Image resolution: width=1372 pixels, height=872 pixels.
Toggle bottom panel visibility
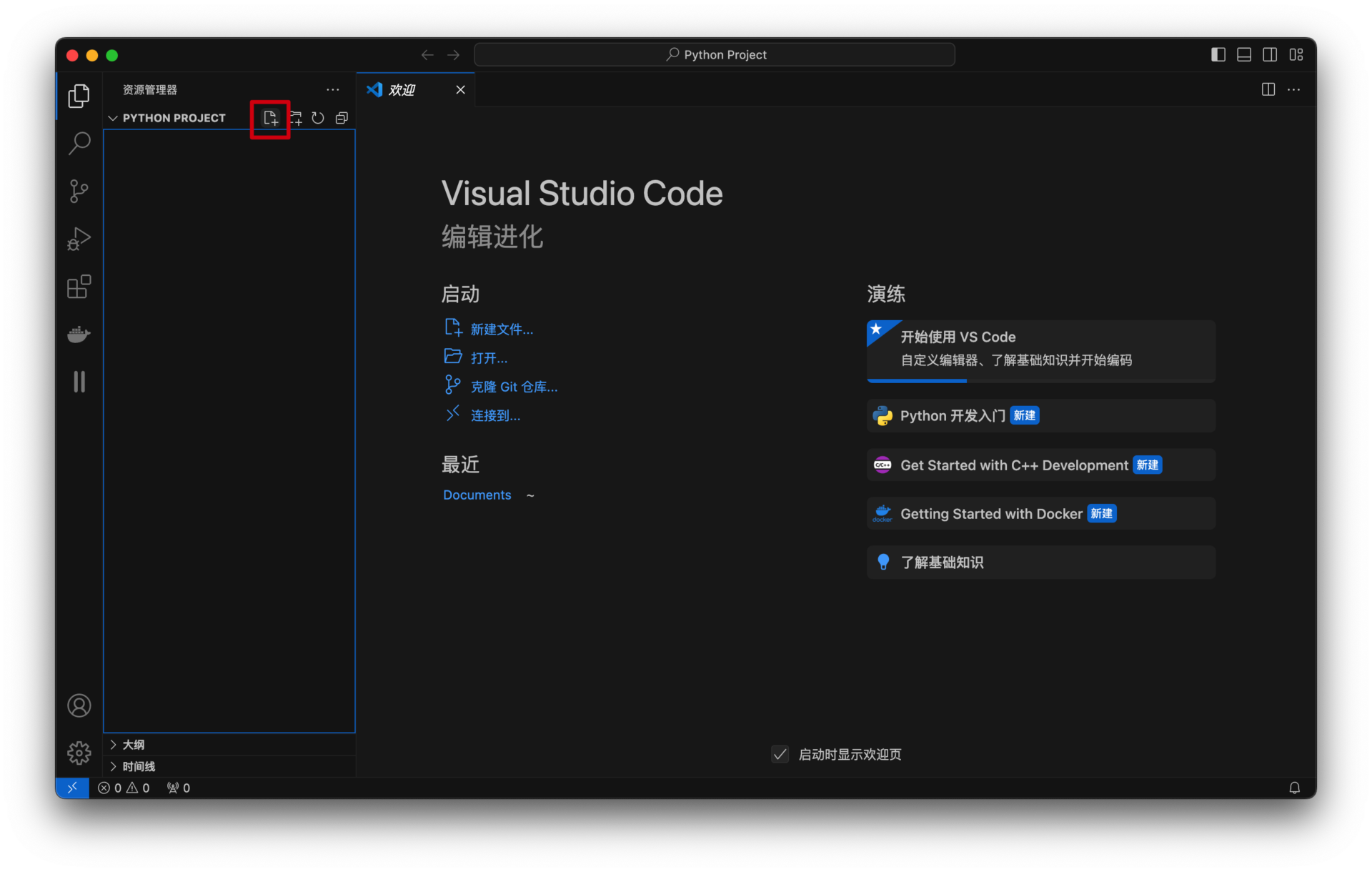[x=1244, y=55]
